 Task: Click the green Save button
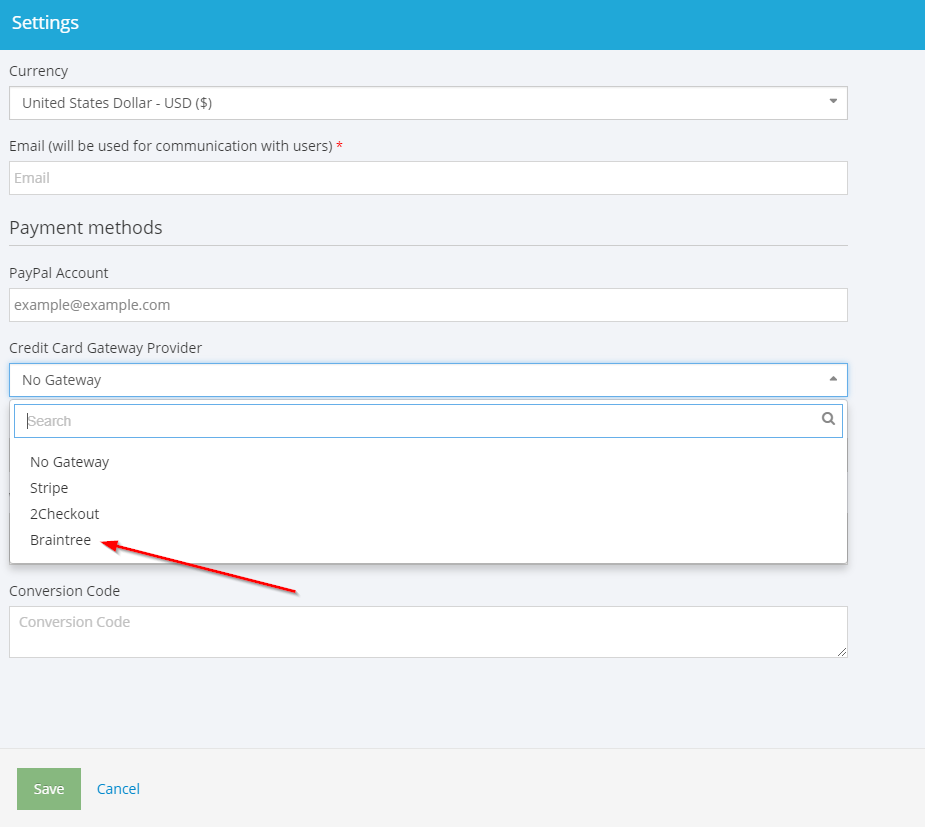pos(49,789)
